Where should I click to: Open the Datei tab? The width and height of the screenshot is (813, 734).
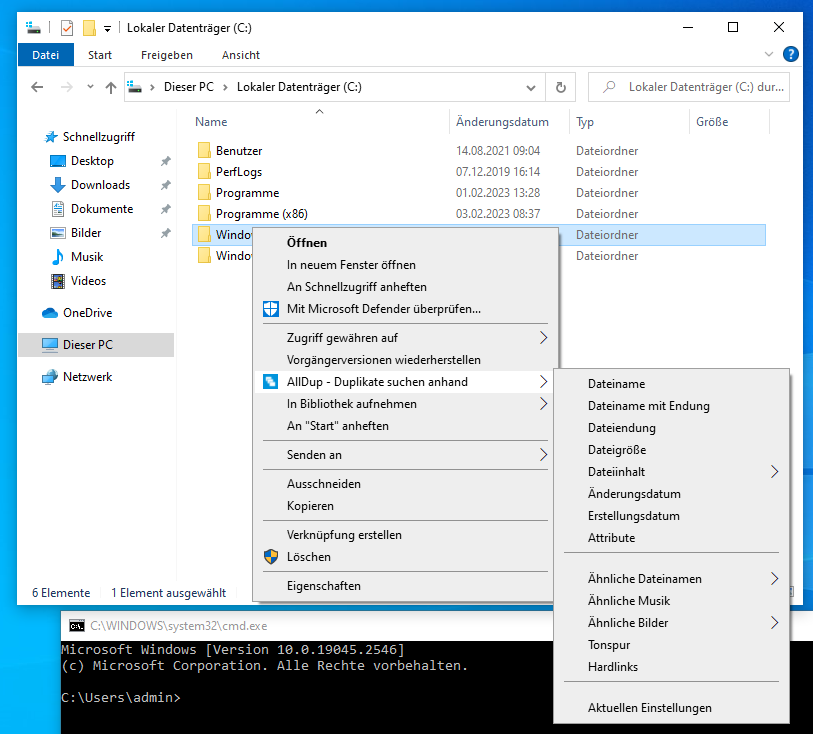[46, 55]
